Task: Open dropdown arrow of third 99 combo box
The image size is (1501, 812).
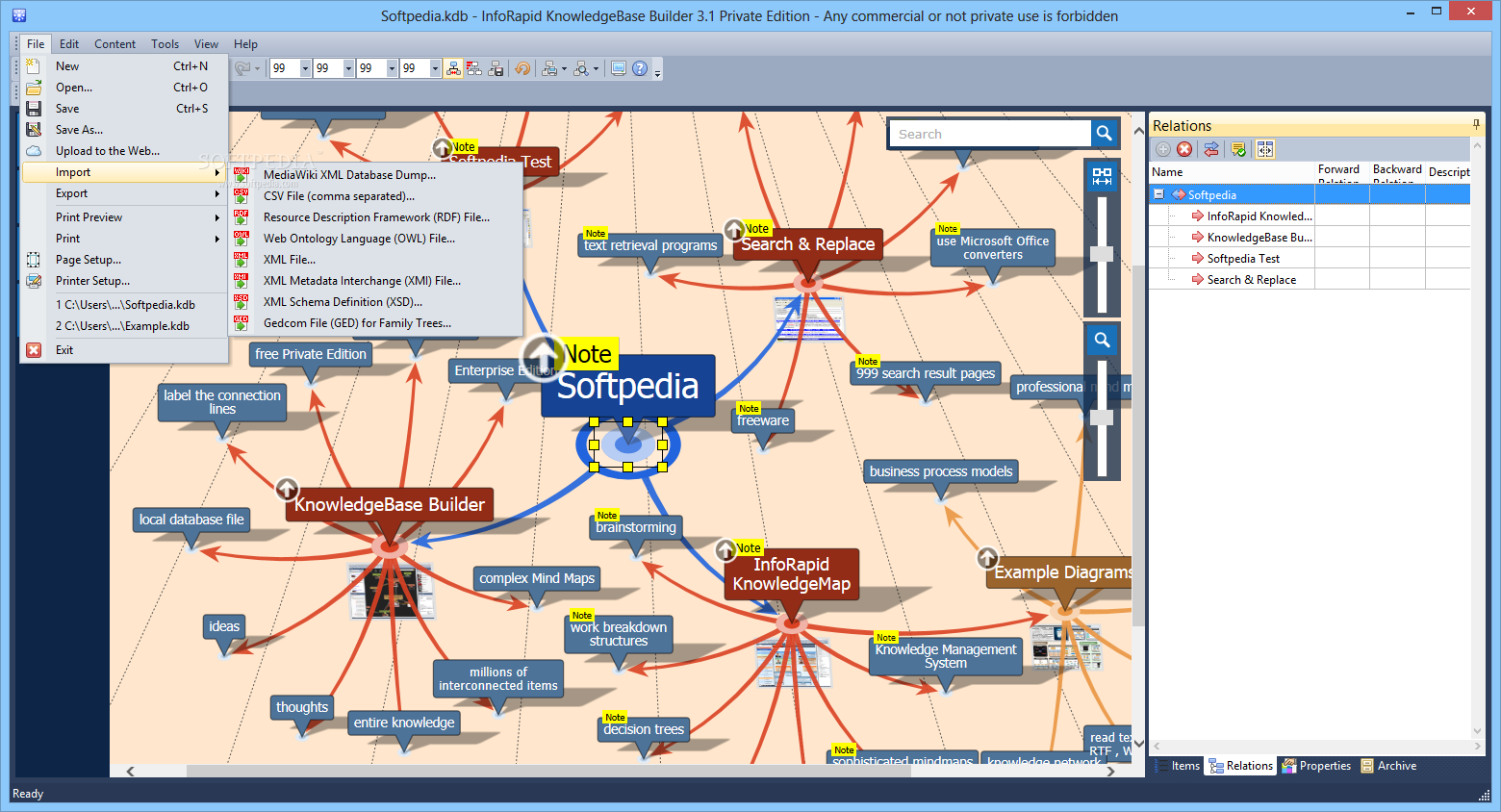Action: [x=392, y=68]
